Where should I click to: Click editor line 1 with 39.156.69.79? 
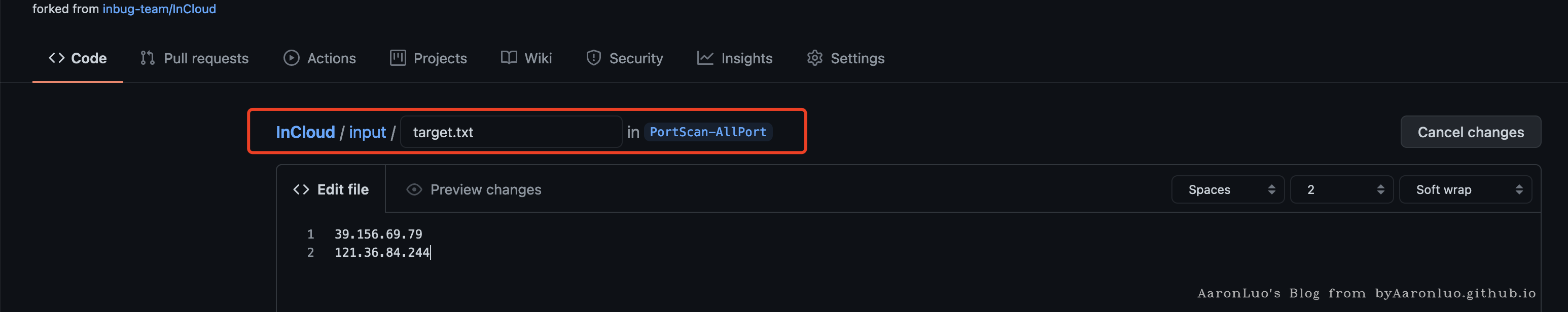(378, 234)
